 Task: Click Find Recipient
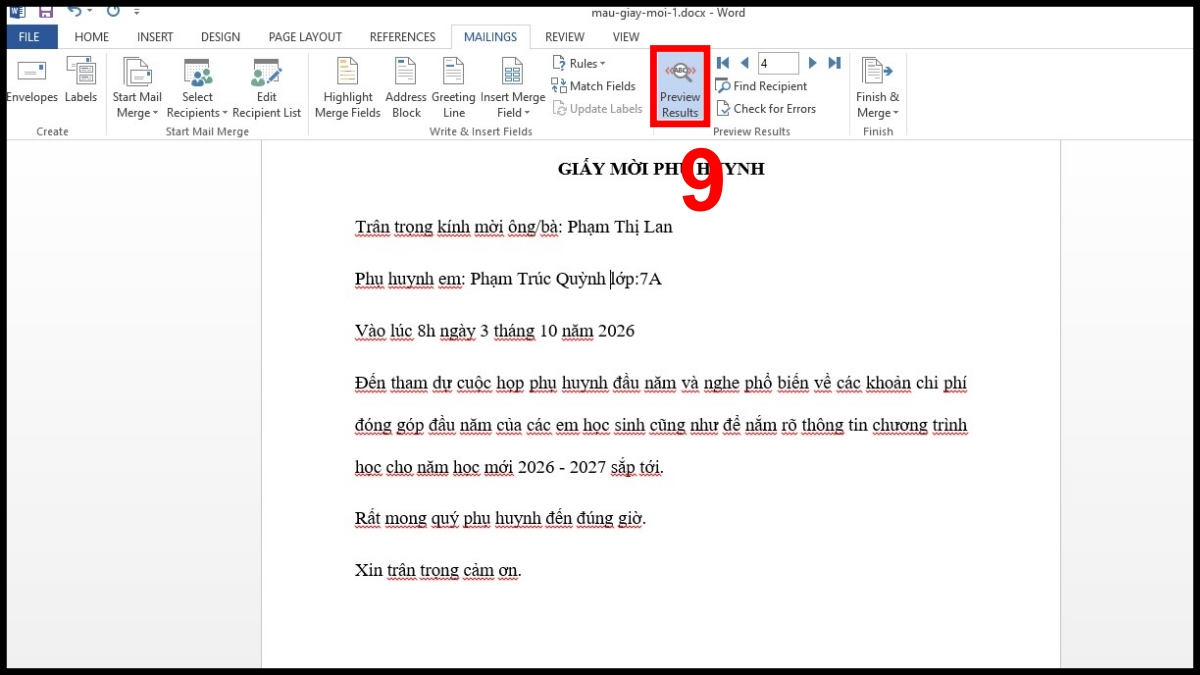(x=762, y=86)
